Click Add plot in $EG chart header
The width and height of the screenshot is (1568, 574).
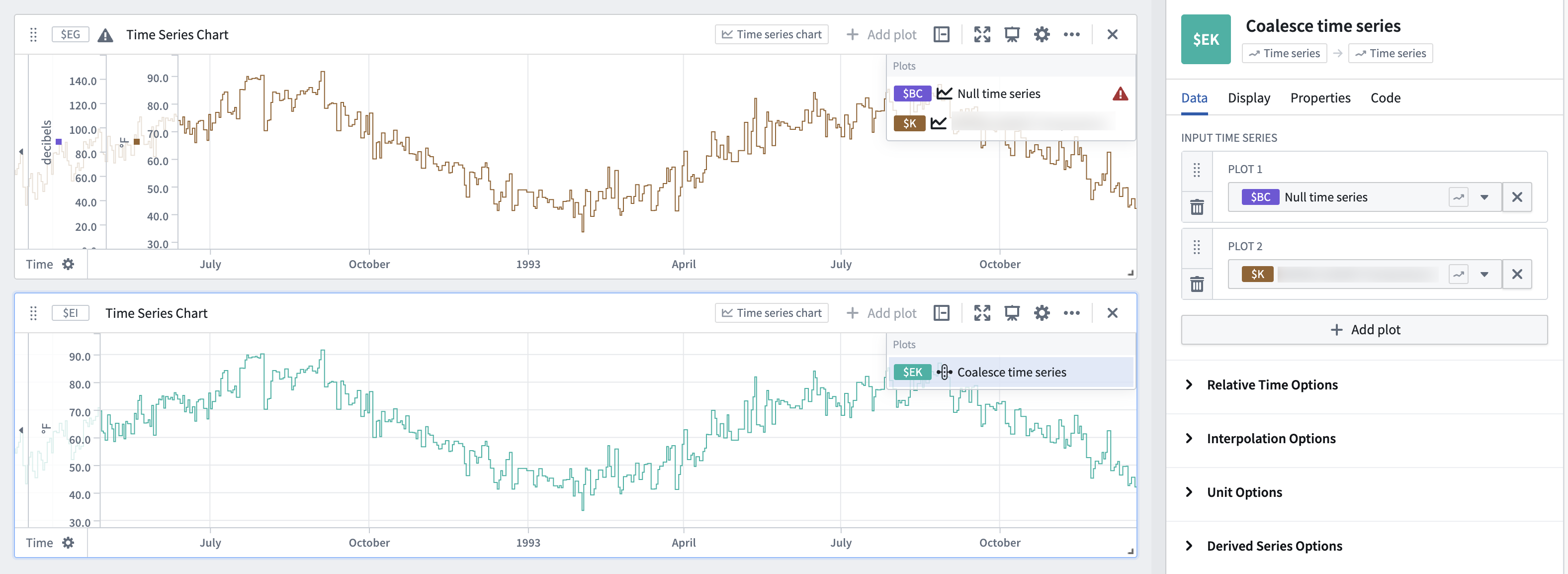click(881, 35)
